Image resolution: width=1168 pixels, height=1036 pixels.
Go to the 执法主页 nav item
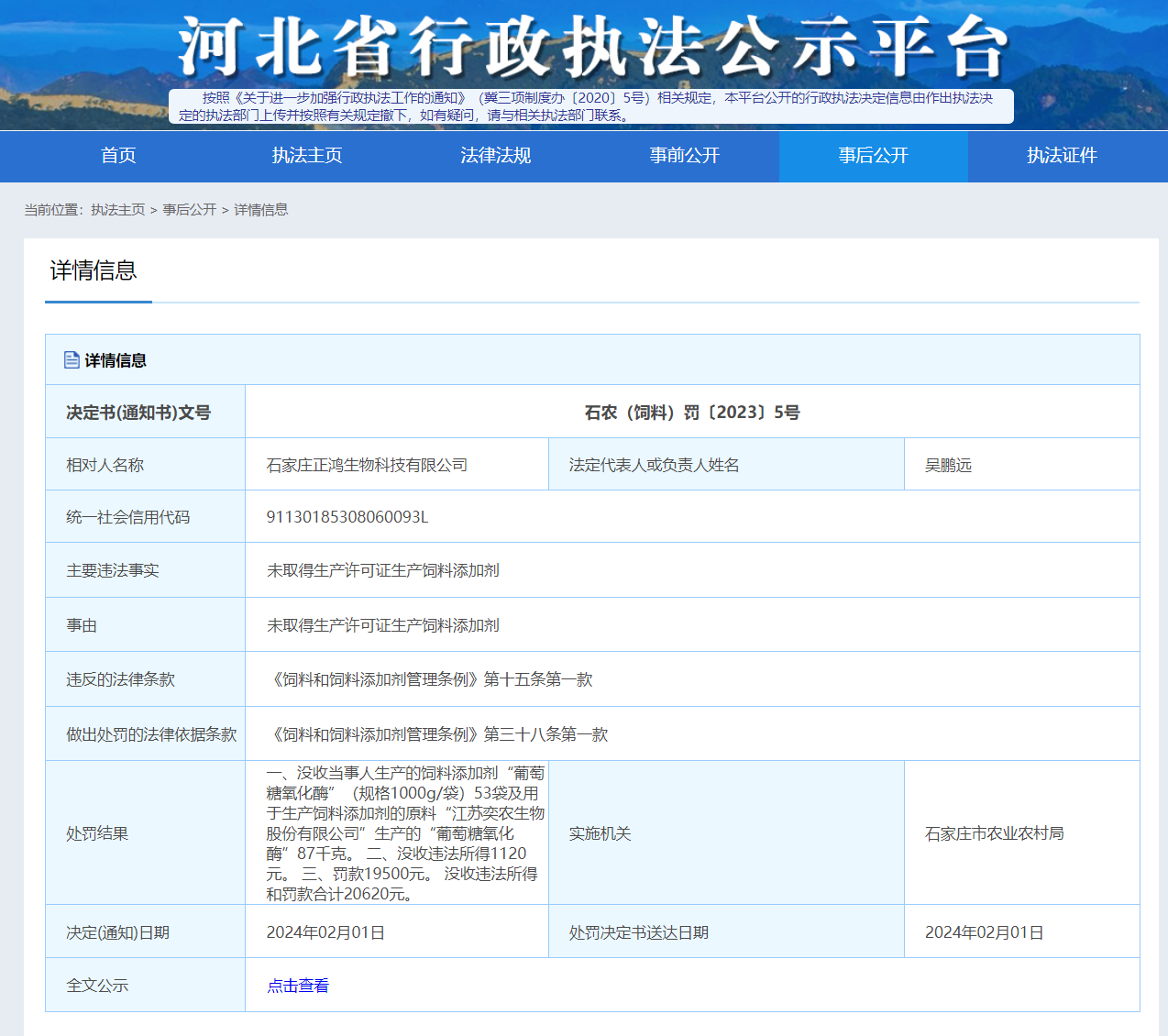(x=307, y=156)
